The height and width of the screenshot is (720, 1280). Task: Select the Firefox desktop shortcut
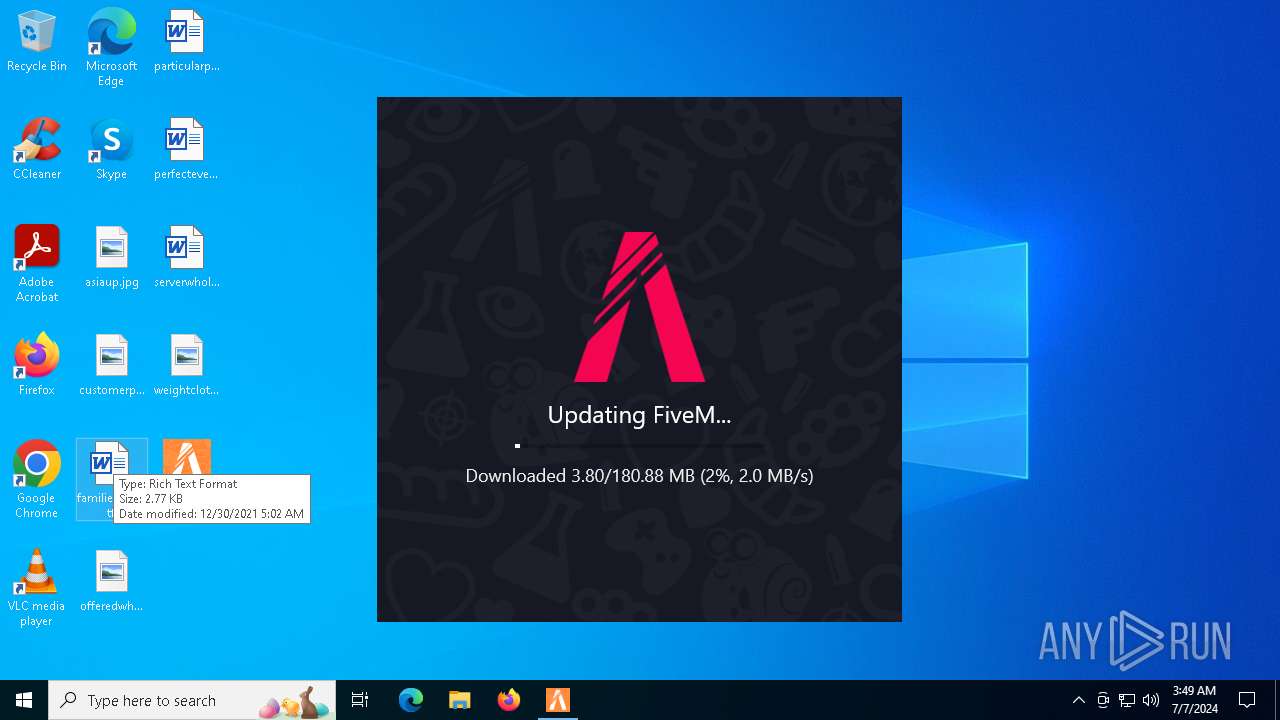point(37,366)
